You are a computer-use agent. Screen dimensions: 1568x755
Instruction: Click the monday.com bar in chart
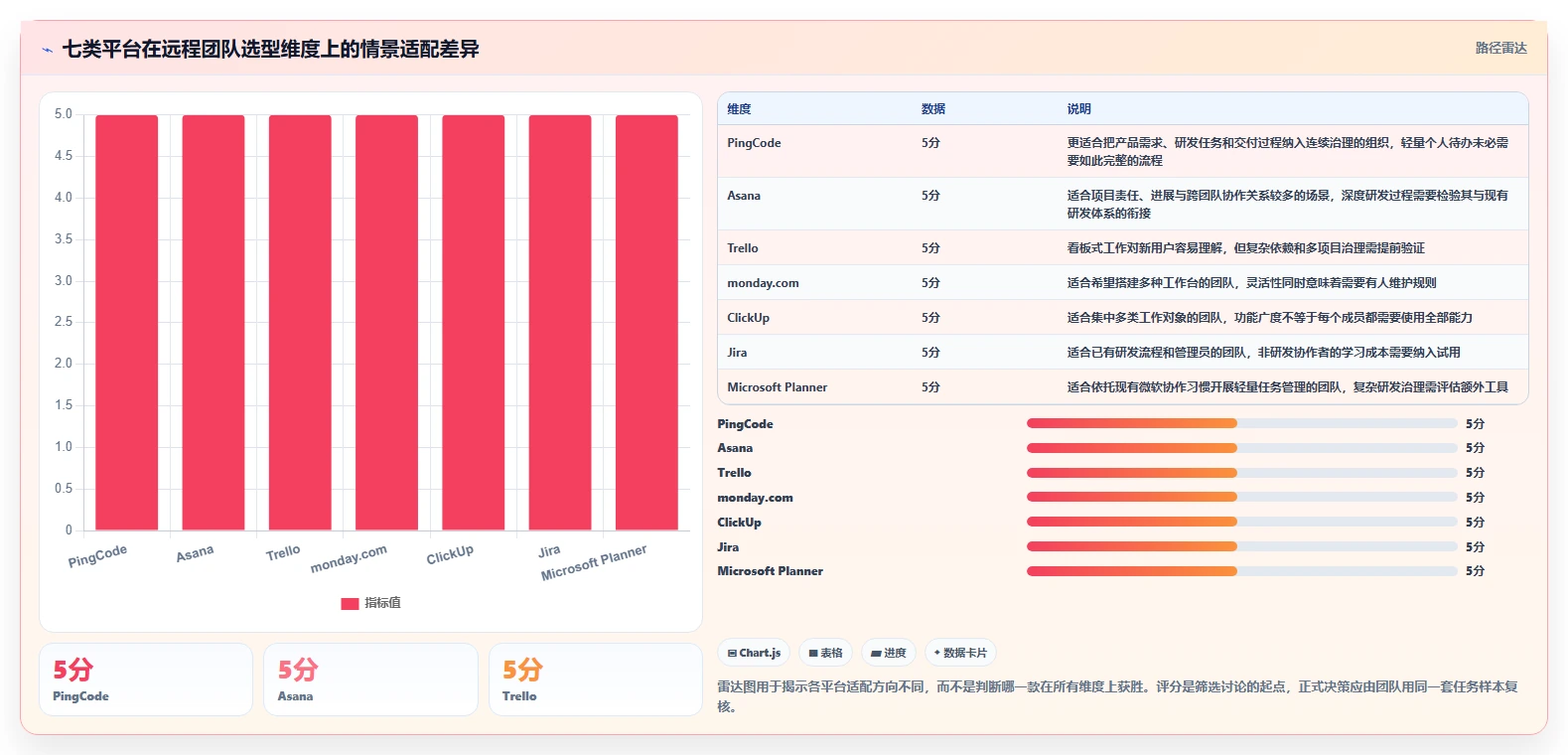pyautogui.click(x=386, y=323)
